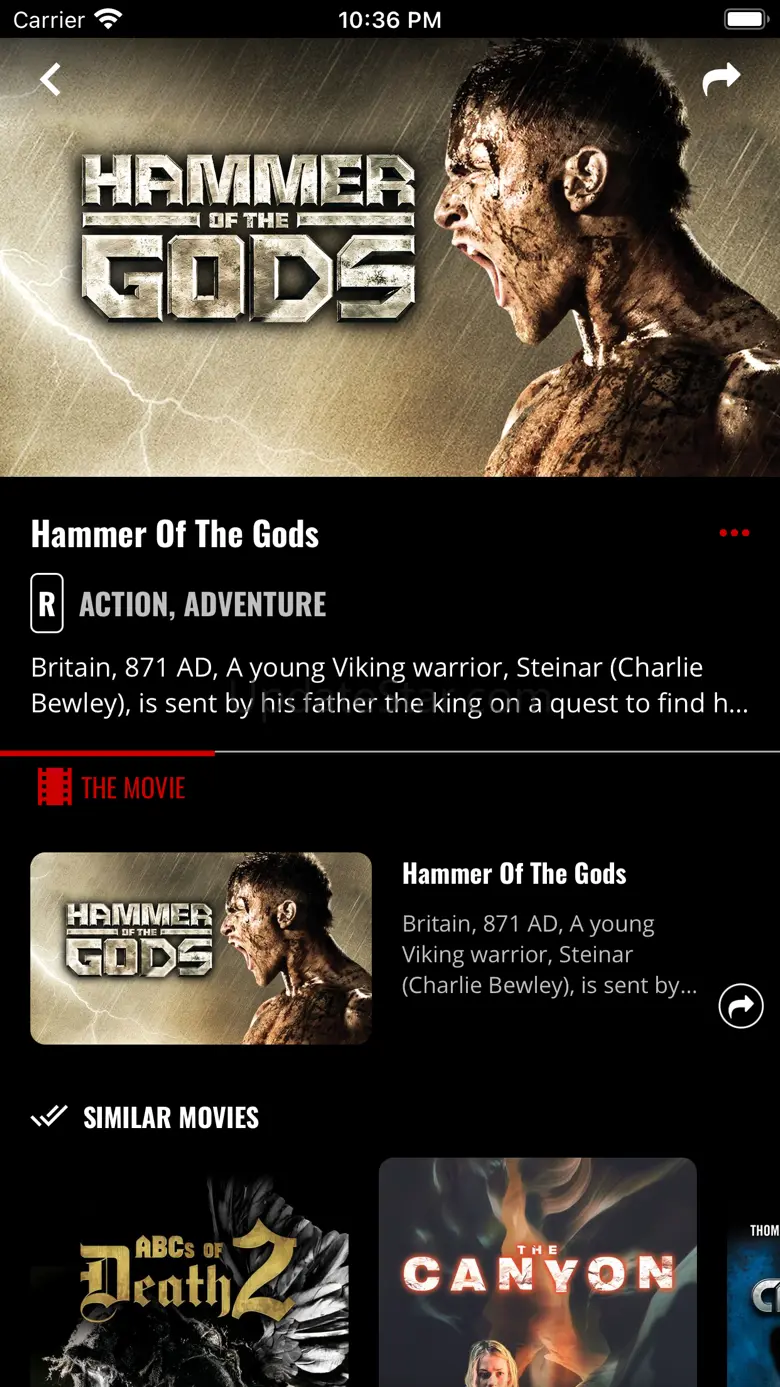The height and width of the screenshot is (1387, 780).
Task: Tap share arrow on hero banner
Action: 721,79
